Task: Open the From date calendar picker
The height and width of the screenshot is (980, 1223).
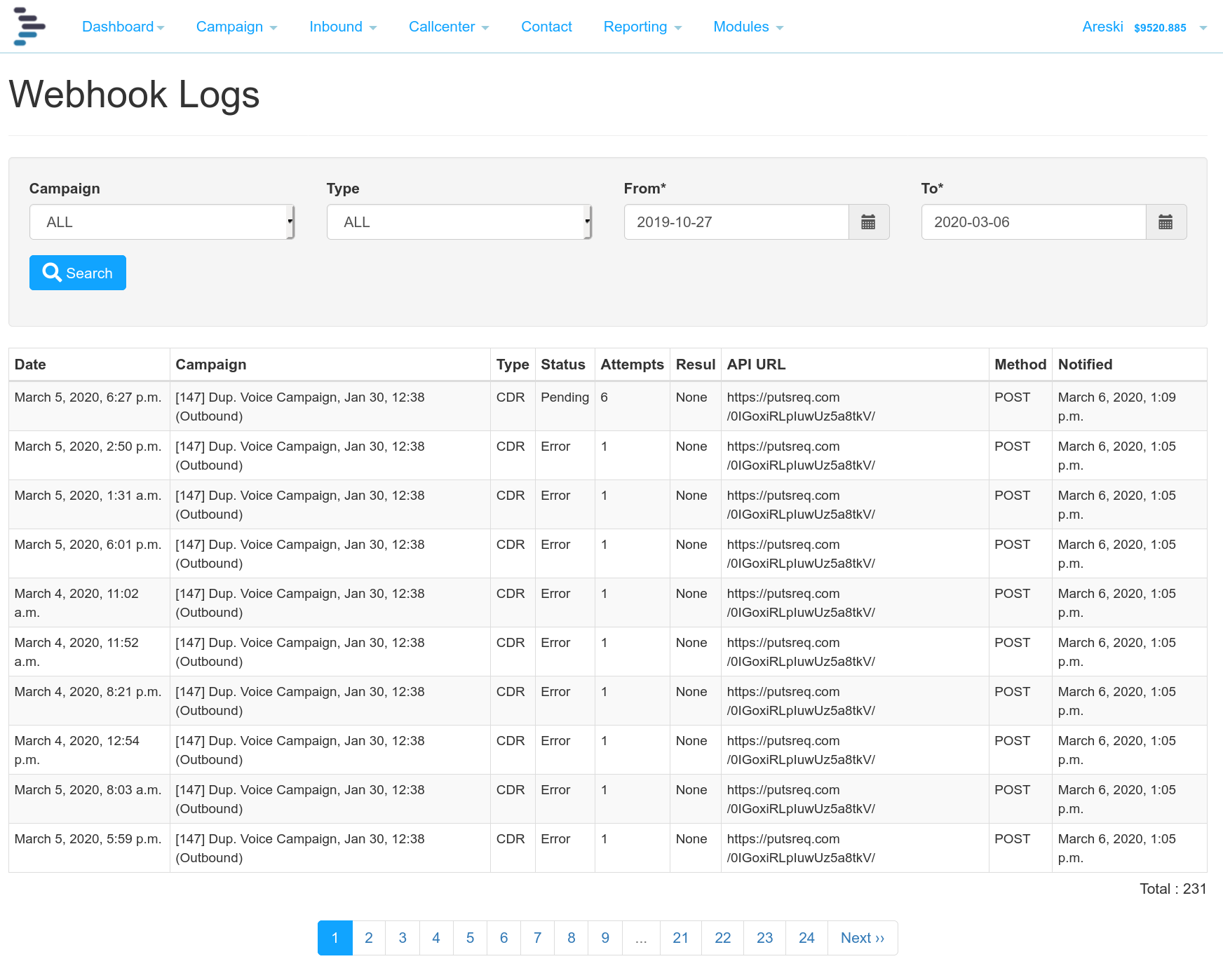Action: pyautogui.click(x=868, y=222)
